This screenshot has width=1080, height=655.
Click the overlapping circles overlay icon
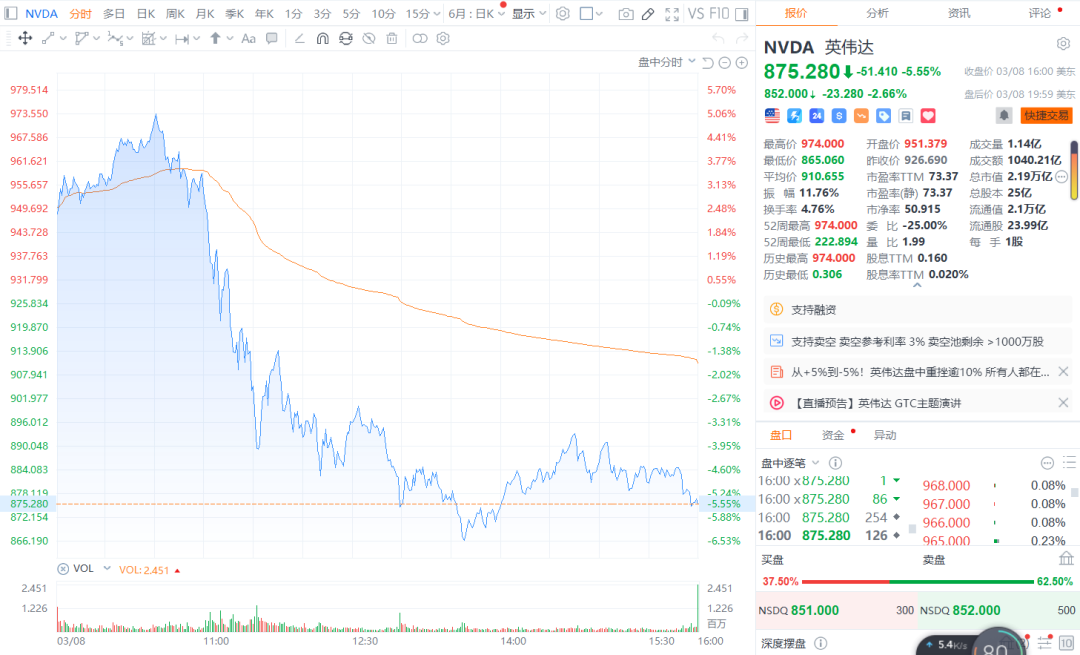click(419, 39)
